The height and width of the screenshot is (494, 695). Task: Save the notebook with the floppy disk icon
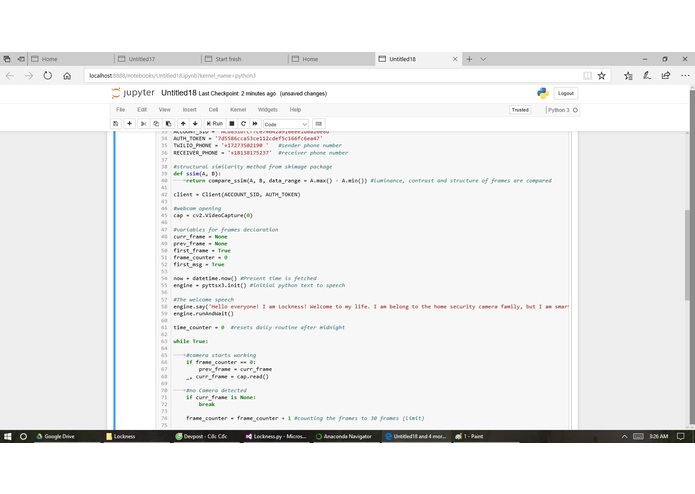click(116, 124)
